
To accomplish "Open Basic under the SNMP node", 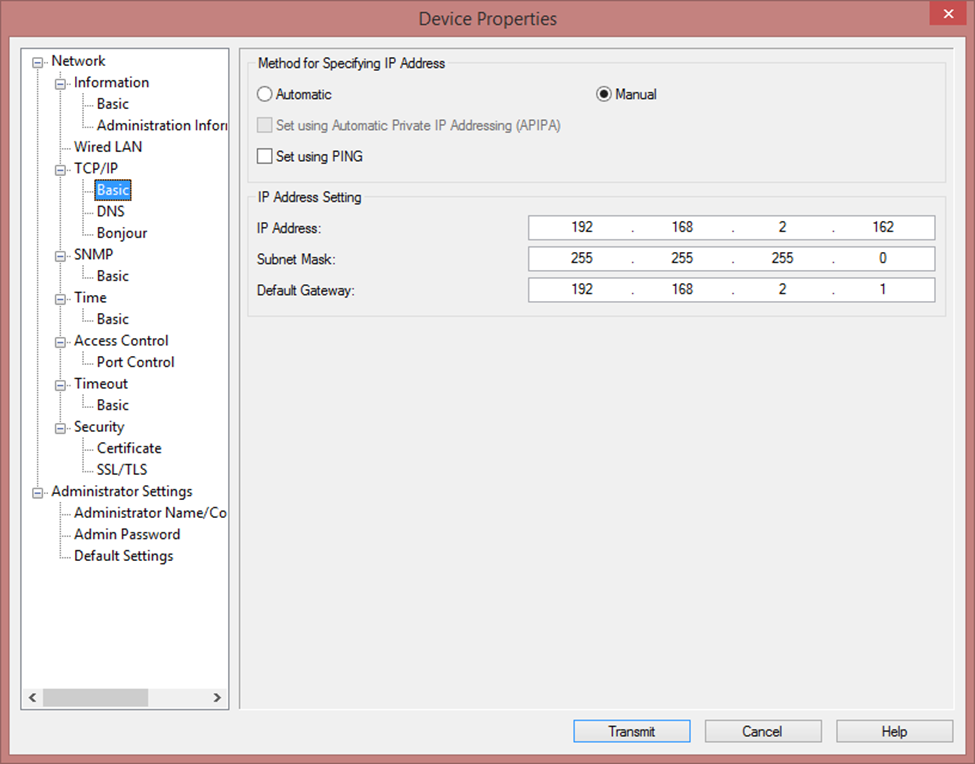I will (113, 276).
